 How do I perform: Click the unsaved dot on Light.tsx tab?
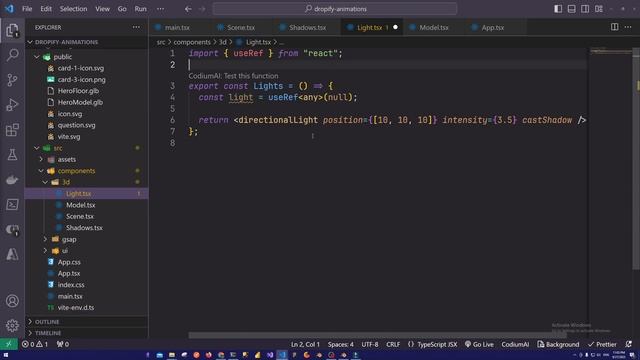coord(395,27)
